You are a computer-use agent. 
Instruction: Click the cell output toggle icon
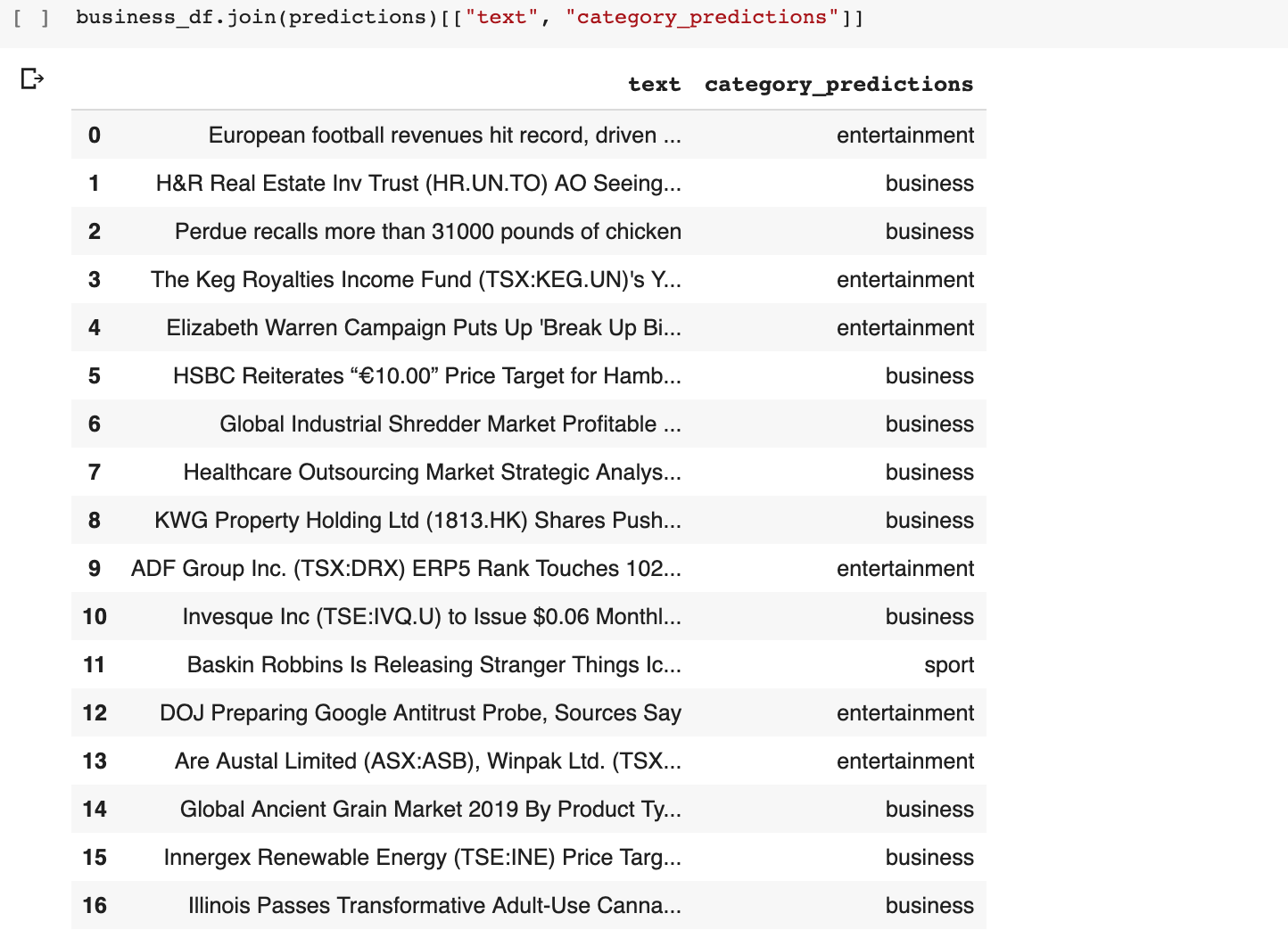32,79
